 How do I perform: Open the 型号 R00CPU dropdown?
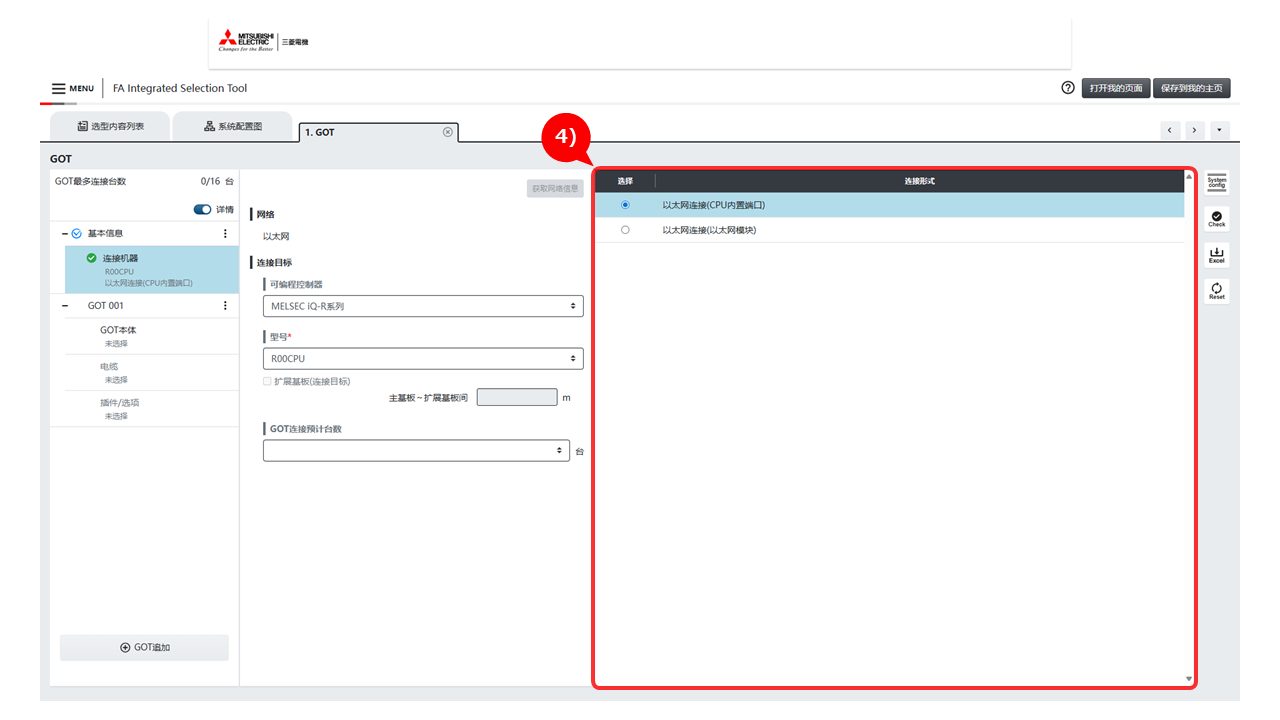(423, 358)
